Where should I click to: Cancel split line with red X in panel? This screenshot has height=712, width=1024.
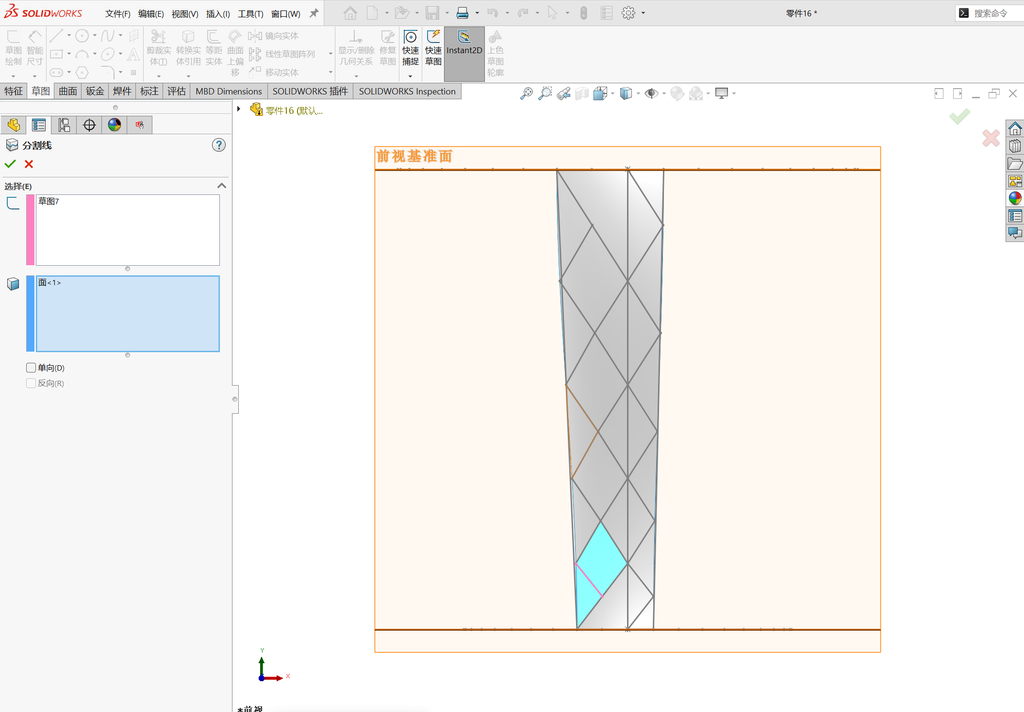pos(29,164)
